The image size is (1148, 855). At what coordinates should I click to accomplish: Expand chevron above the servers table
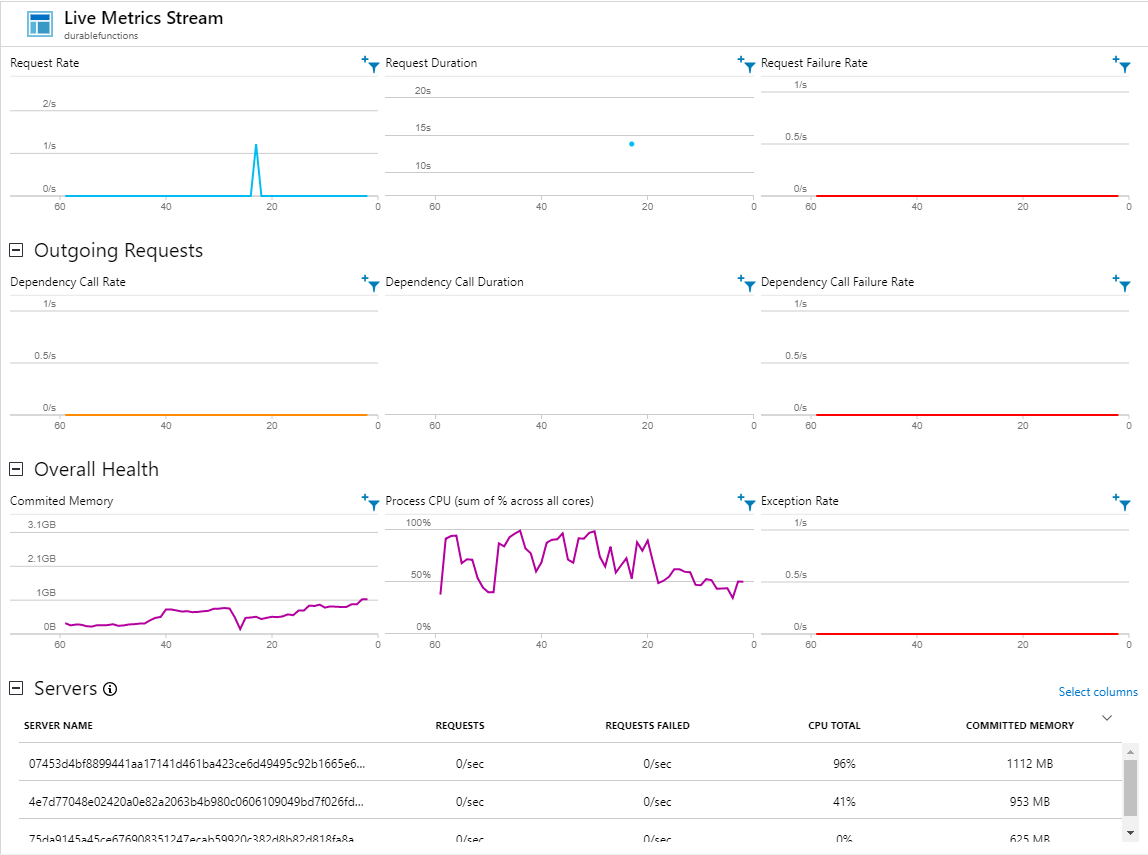coord(1106,718)
